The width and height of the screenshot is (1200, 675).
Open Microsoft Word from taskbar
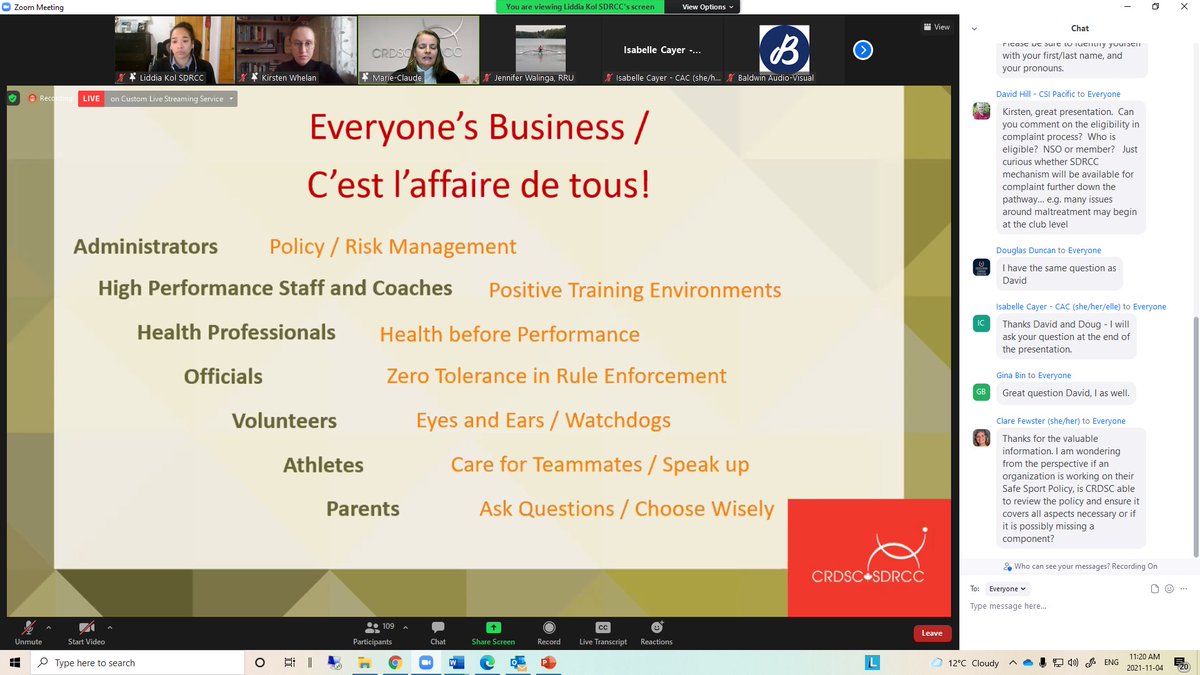click(456, 662)
